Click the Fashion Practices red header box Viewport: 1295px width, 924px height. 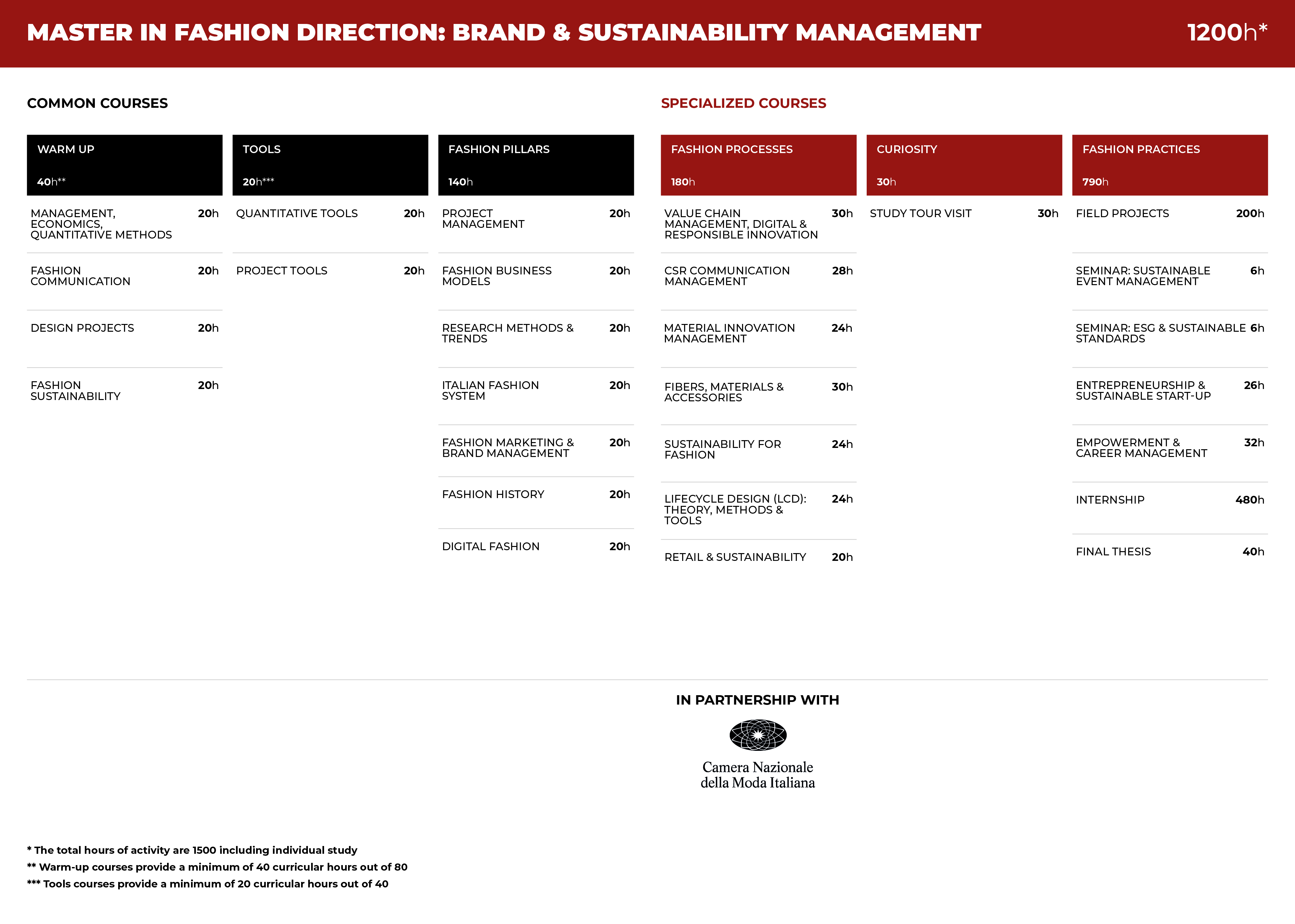pyautogui.click(x=1170, y=165)
